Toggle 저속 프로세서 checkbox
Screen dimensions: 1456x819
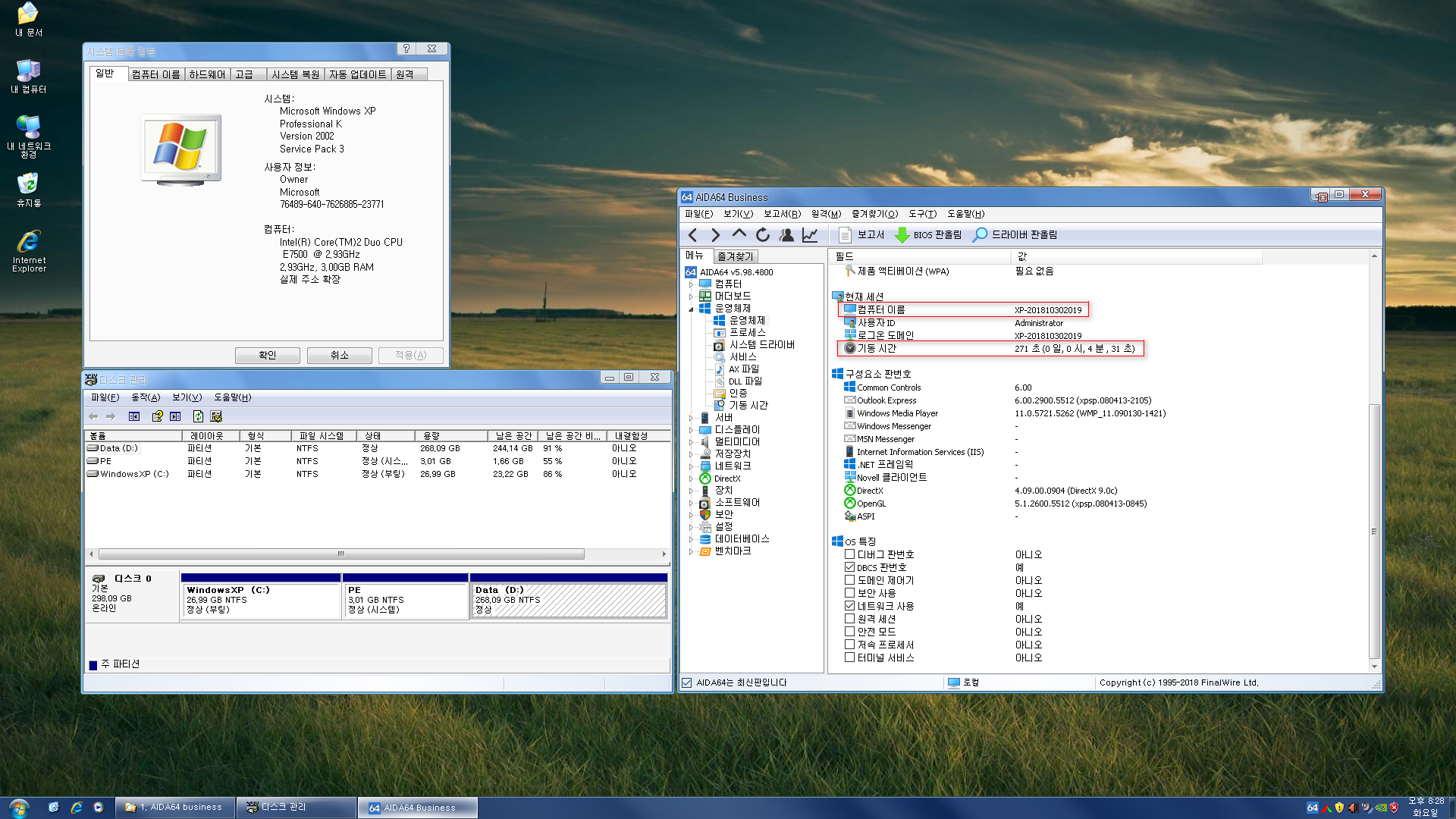tap(849, 645)
